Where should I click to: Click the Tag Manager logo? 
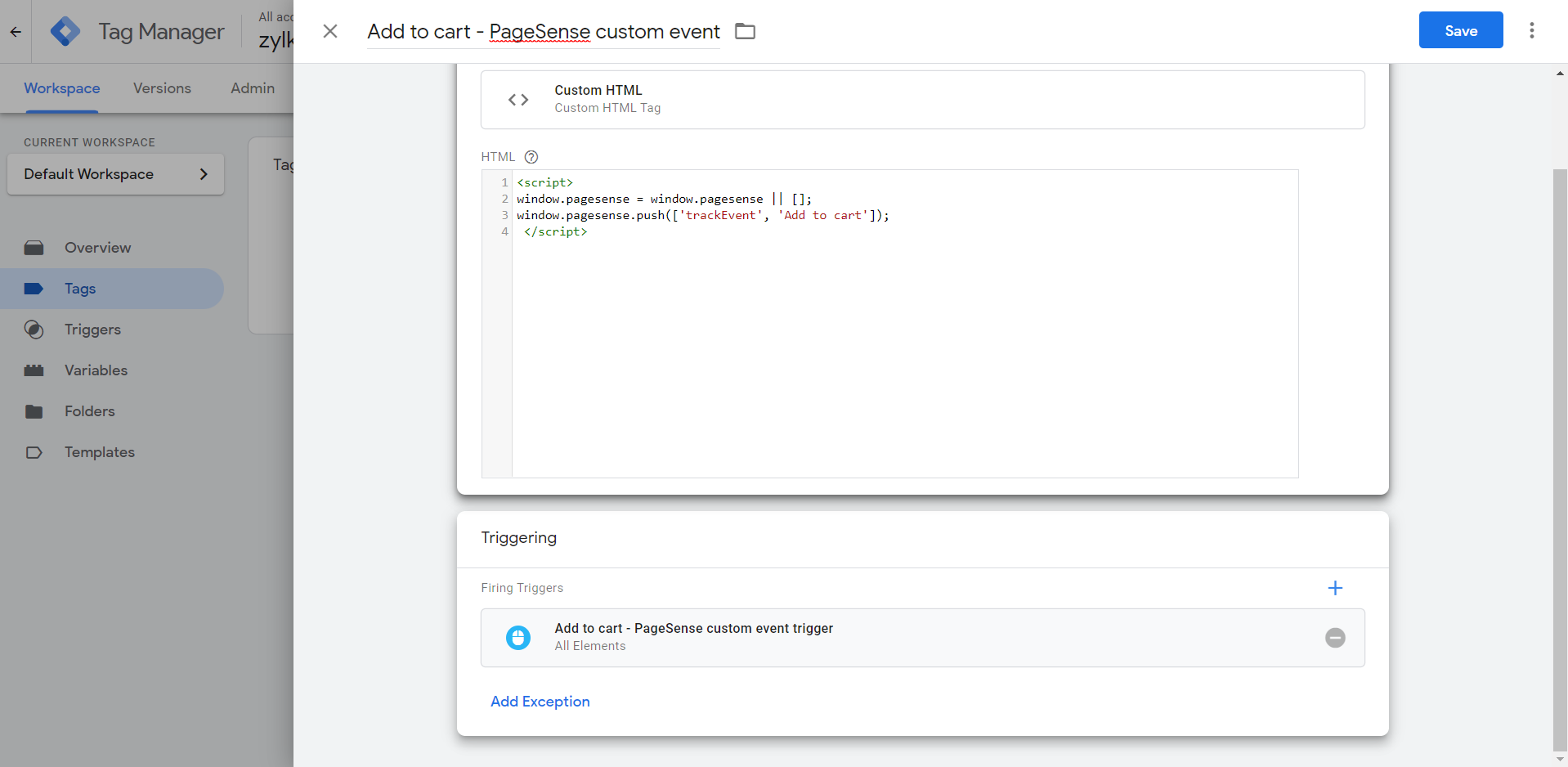(x=65, y=32)
